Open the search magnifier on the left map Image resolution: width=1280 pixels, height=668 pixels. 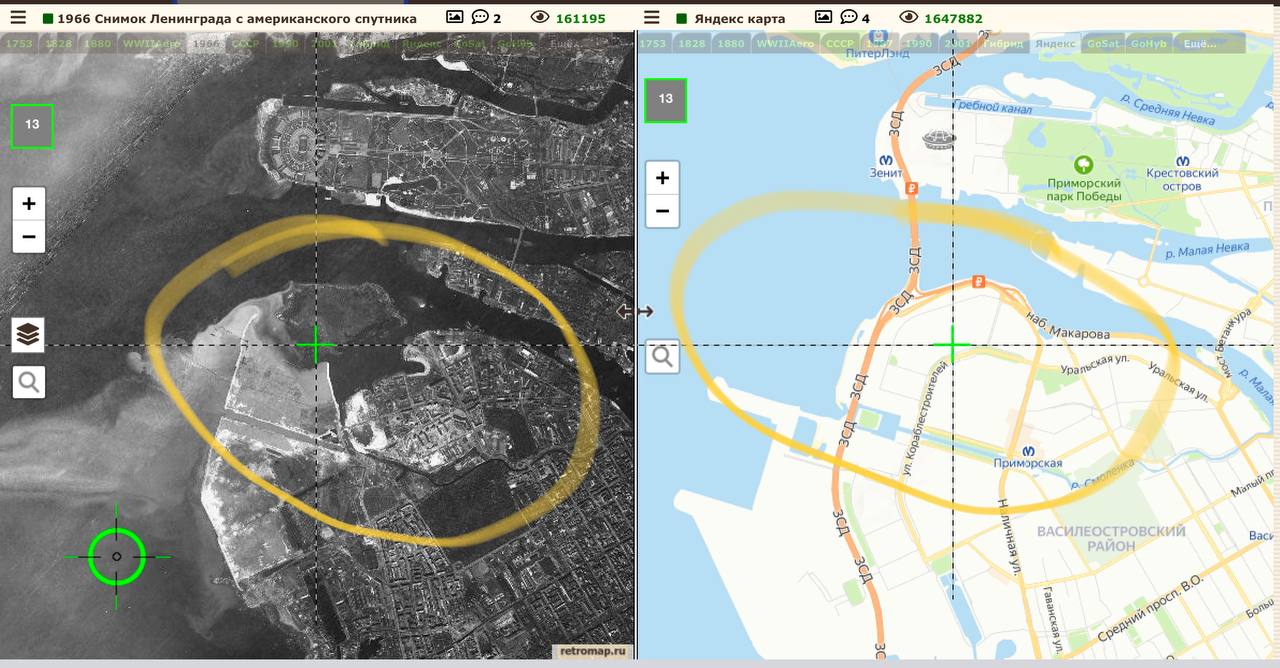pyautogui.click(x=28, y=382)
